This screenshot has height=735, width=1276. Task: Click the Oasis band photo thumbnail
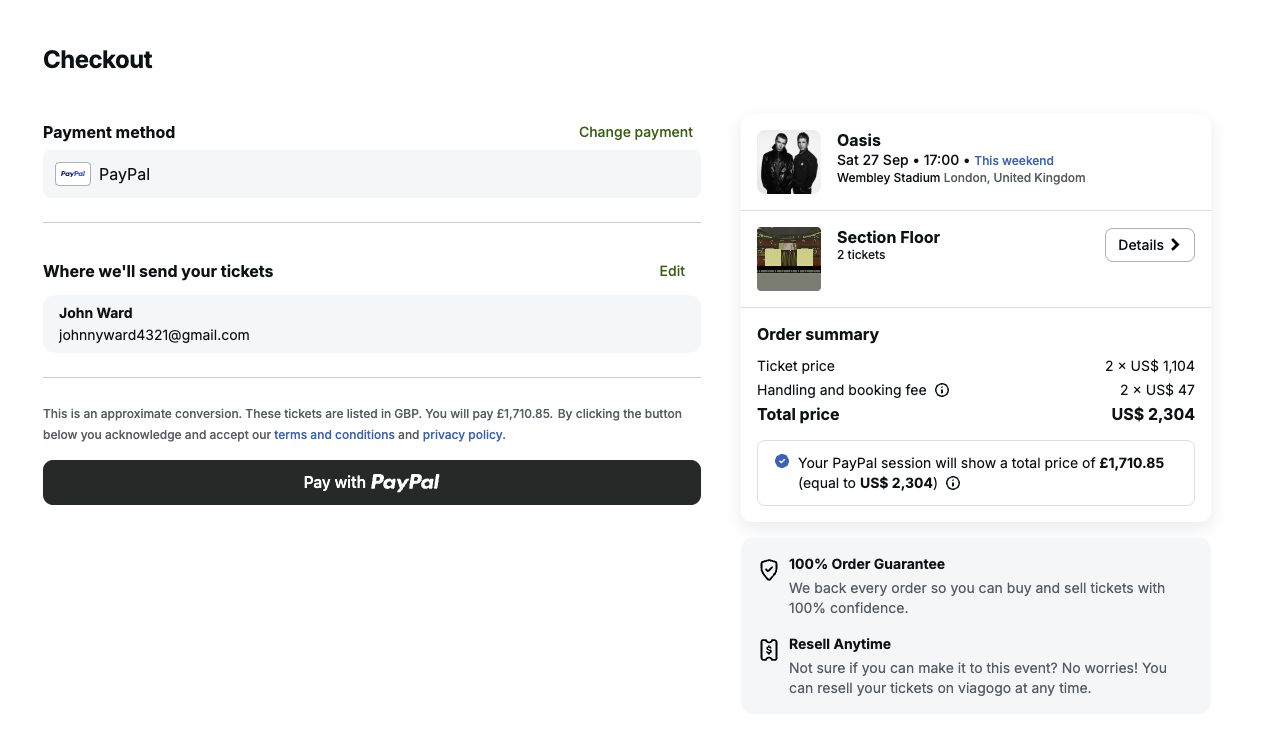tap(788, 162)
